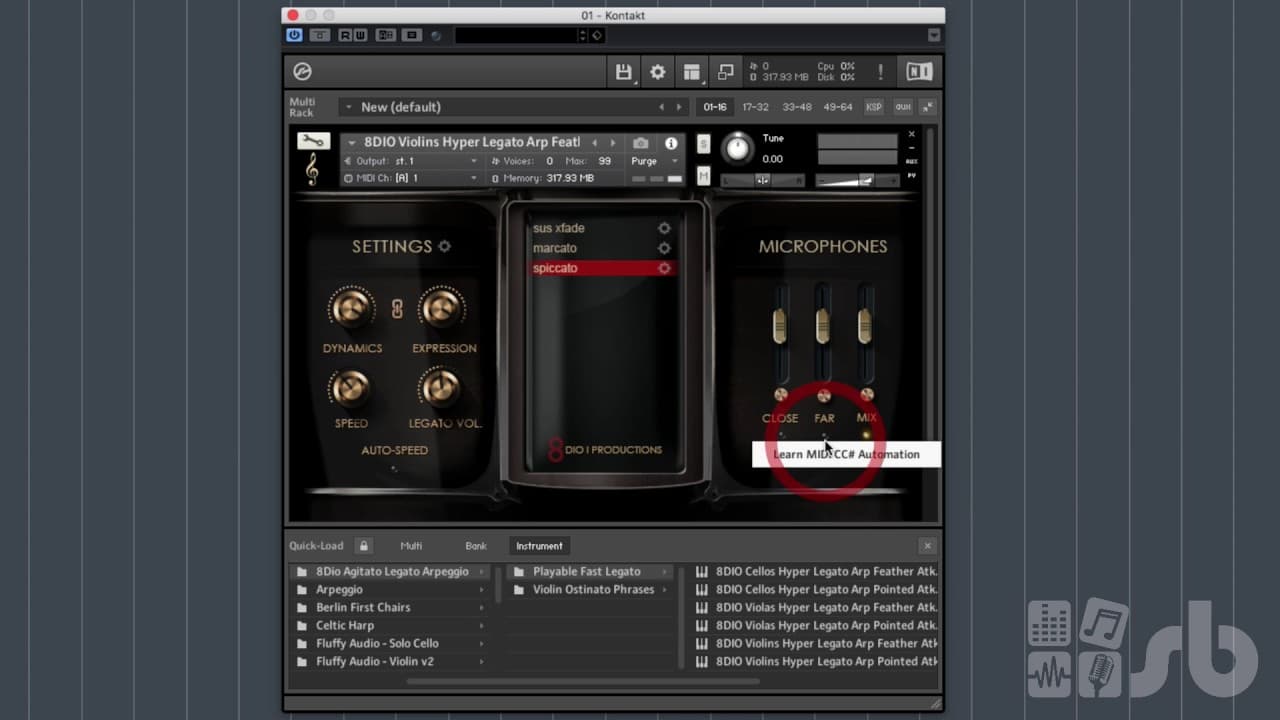Click the floppy disk save icon
Screen dimensions: 1280x720
pyautogui.click(x=623, y=72)
